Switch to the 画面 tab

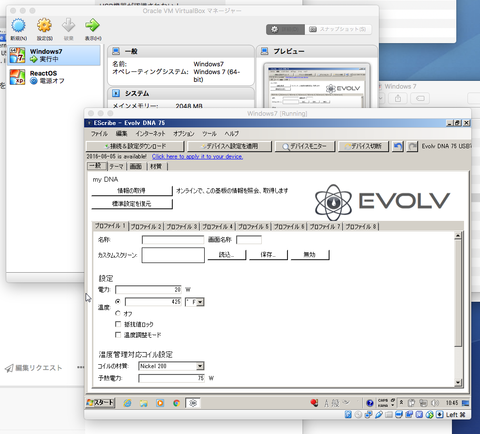click(136, 166)
